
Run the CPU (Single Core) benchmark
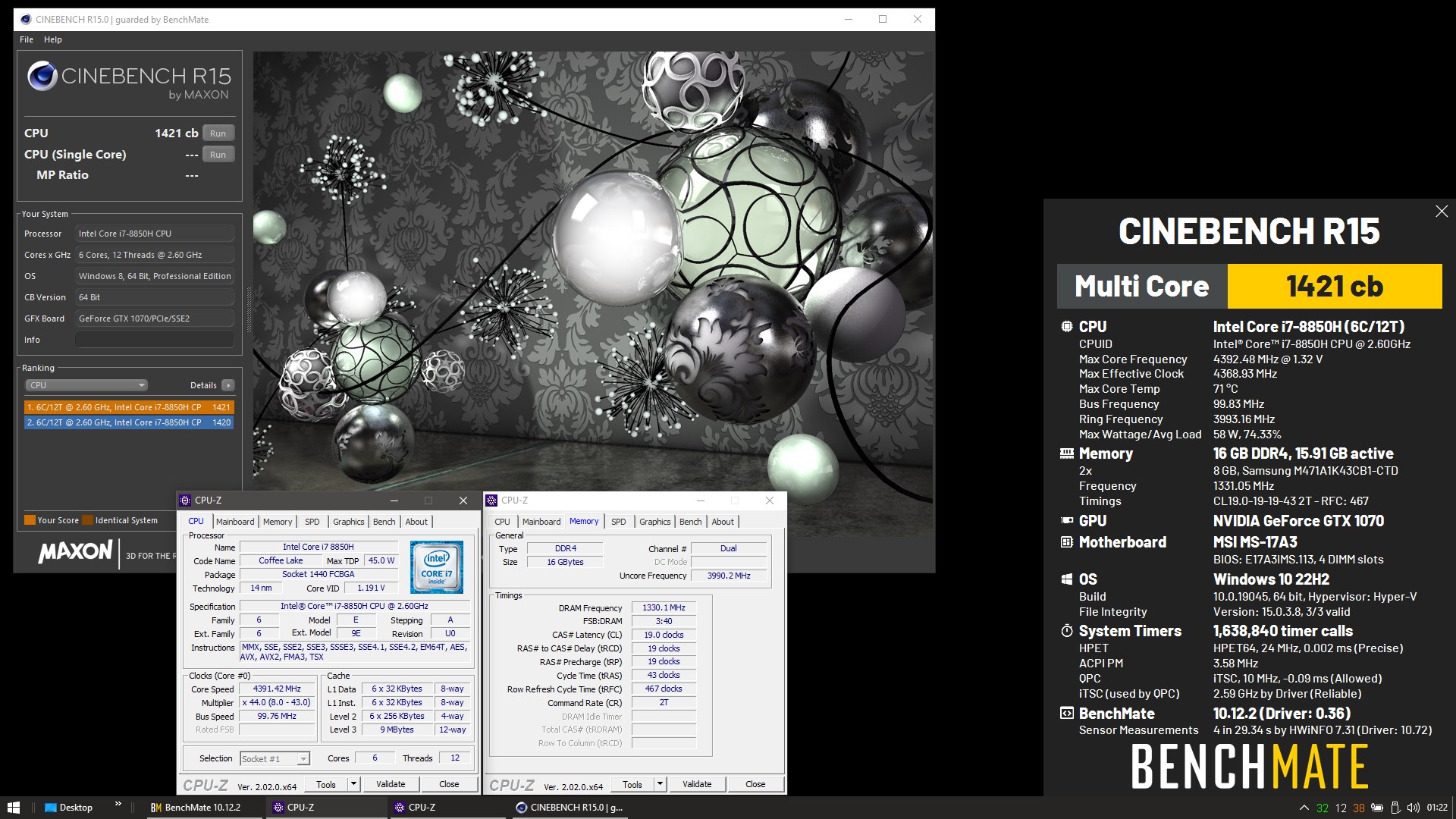coord(218,155)
